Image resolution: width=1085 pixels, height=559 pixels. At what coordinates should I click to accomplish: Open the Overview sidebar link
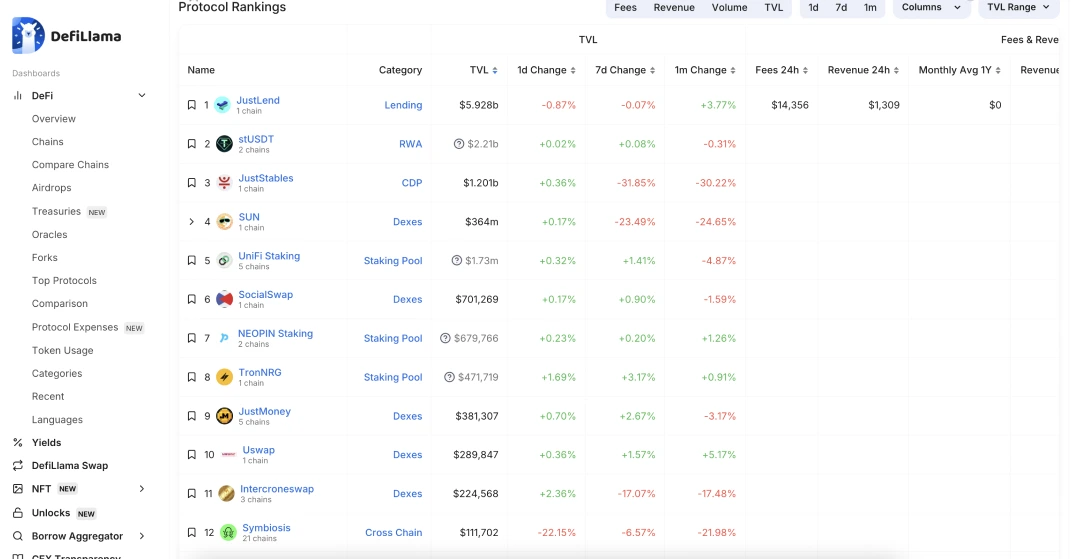[x=54, y=119]
